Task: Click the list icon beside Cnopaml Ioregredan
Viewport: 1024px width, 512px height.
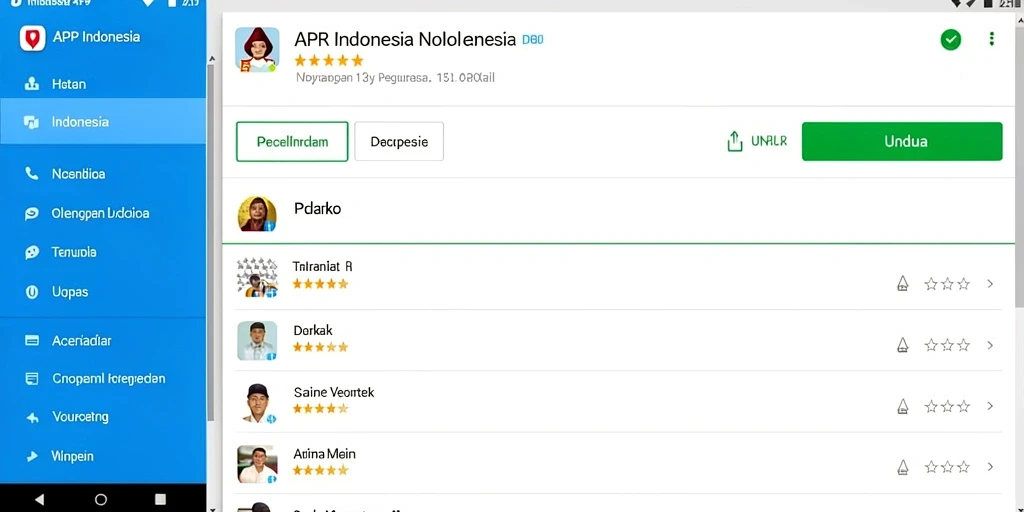Action: [x=31, y=379]
